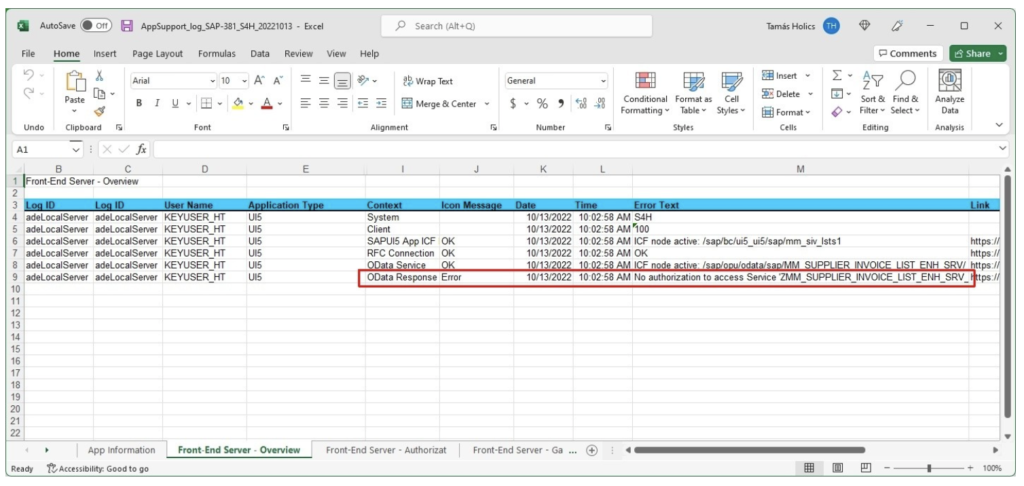Click the Cut scissors icon
Viewport: 1024px width, 486px height.
(99, 76)
